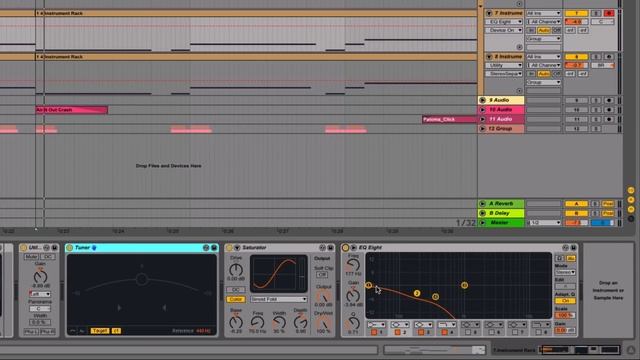The width and height of the screenshot is (640, 360).
Task: Select EQ Eight filter node 1
Action: (x=369, y=285)
